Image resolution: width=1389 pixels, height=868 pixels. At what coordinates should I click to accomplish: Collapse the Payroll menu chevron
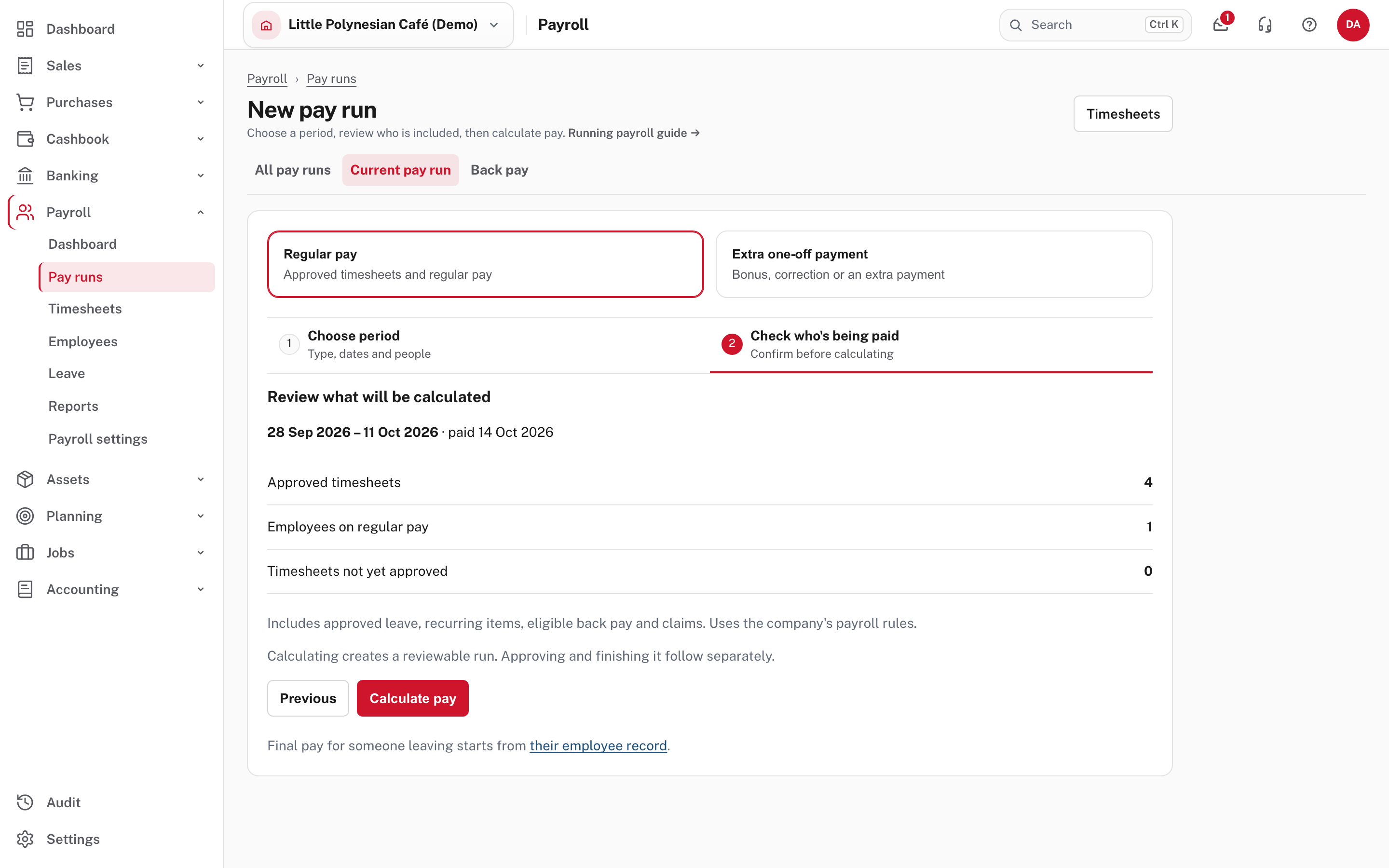click(x=200, y=212)
